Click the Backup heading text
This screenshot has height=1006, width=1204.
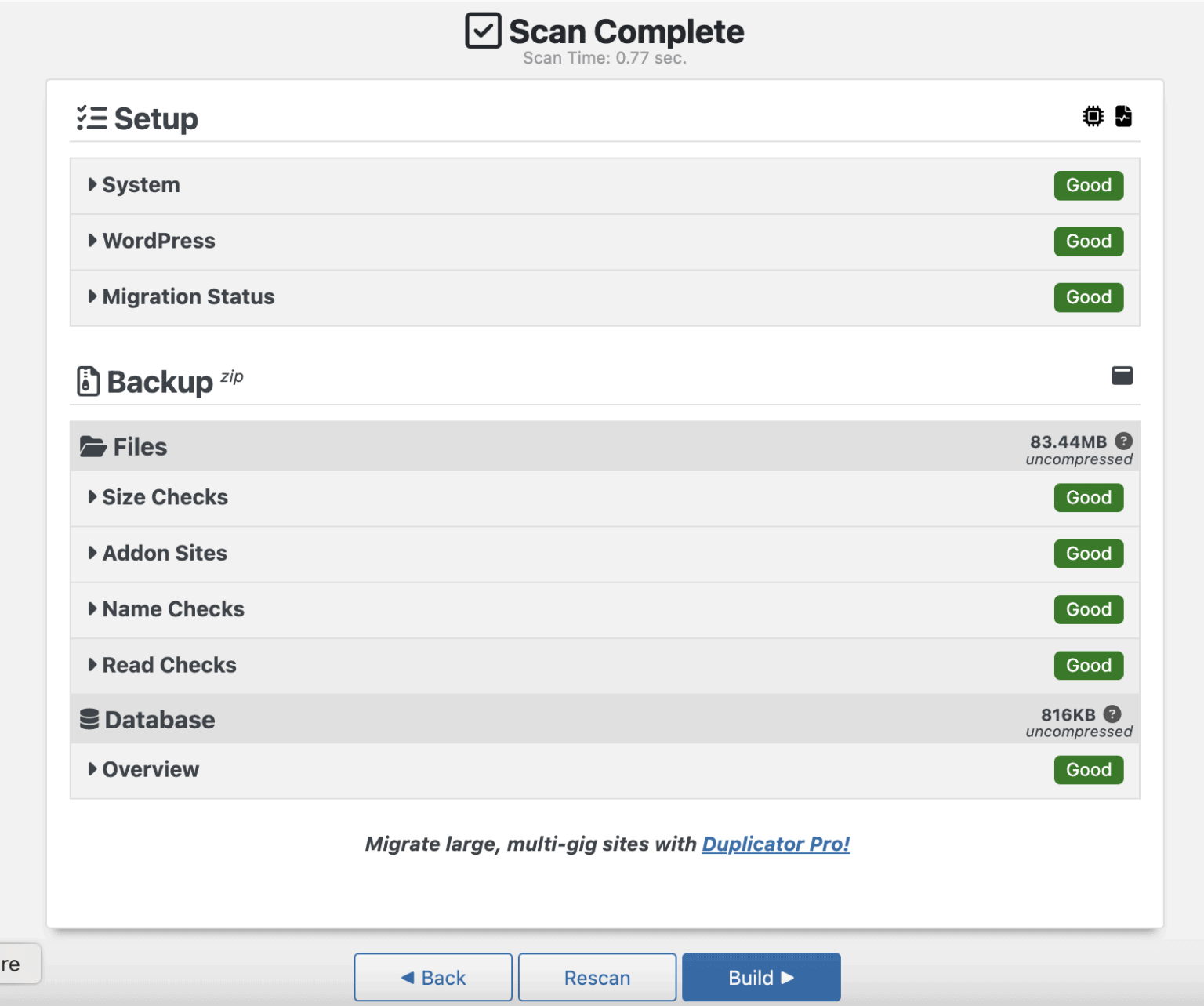[x=160, y=382]
